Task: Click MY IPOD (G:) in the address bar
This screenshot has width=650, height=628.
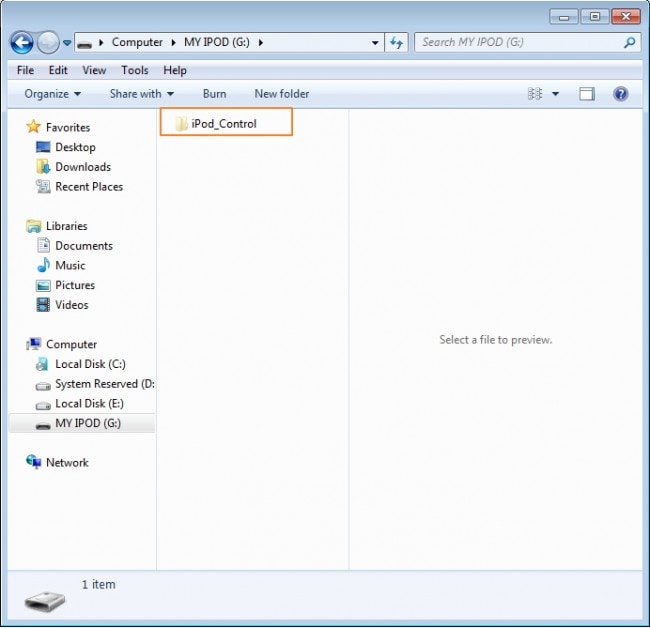Action: tap(217, 42)
